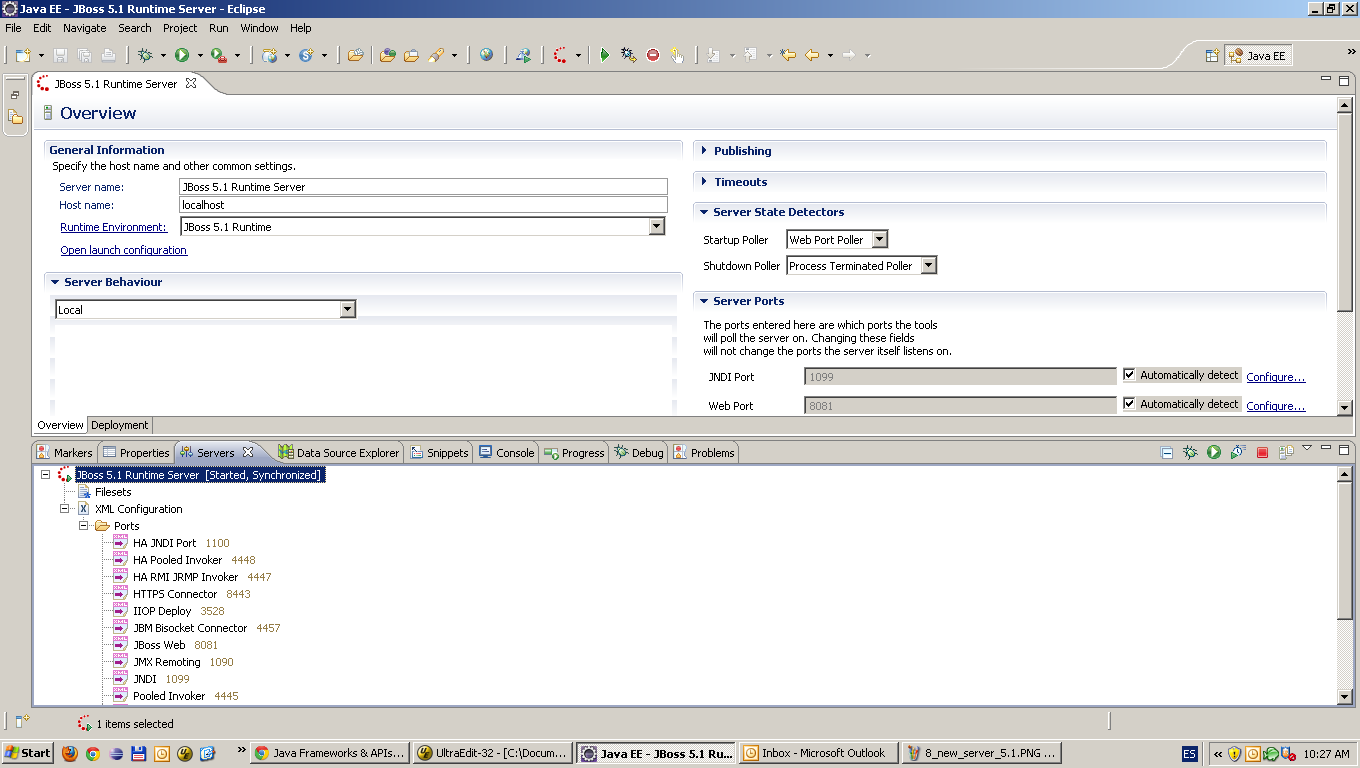Click the Open launch configuration link
The height and width of the screenshot is (768, 1360).
(123, 250)
